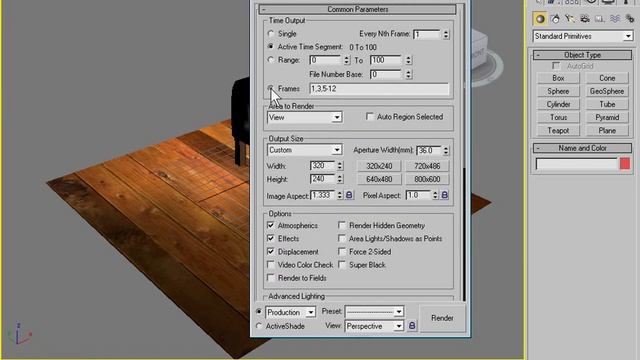Screen dimensions: 640x360
Task: Lock the render View to Perspective
Action: (412, 326)
